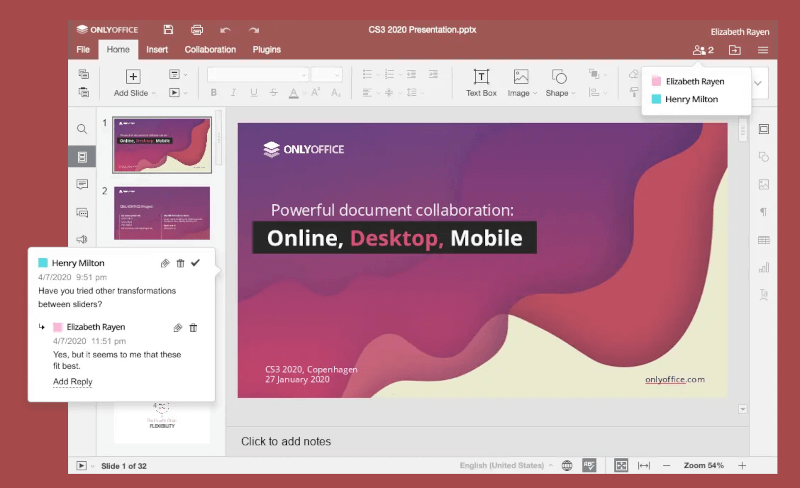Open the Collaboration tab

[210, 49]
